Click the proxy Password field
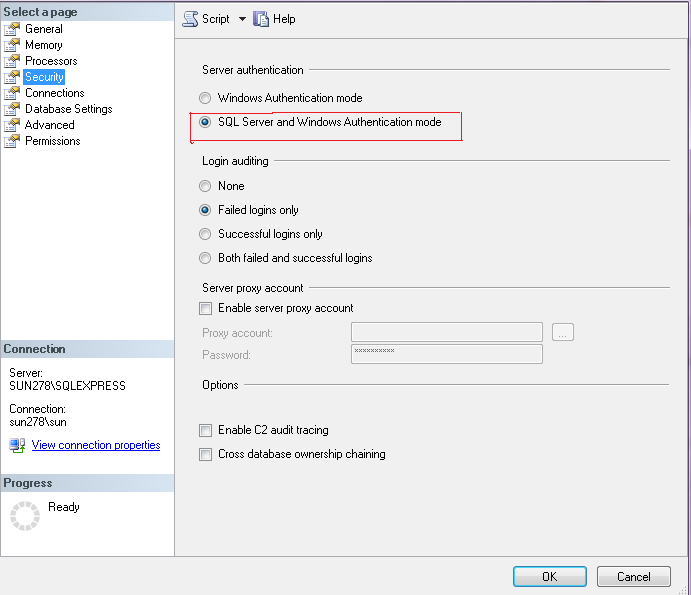This screenshot has width=691, height=595. (x=447, y=354)
